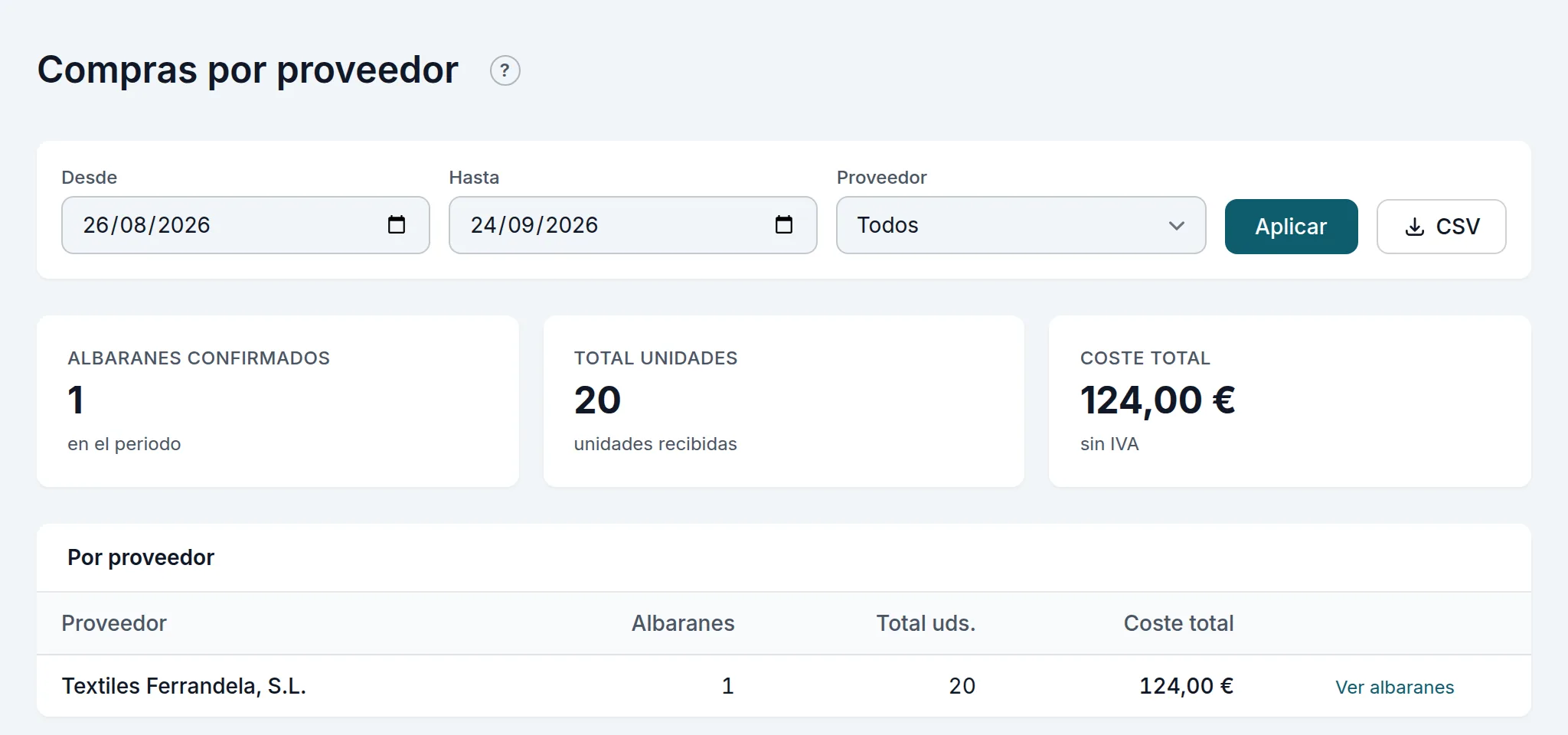This screenshot has width=1568, height=735.
Task: Select the Textiles Ferrandela, S.L. row name
Action: point(184,686)
